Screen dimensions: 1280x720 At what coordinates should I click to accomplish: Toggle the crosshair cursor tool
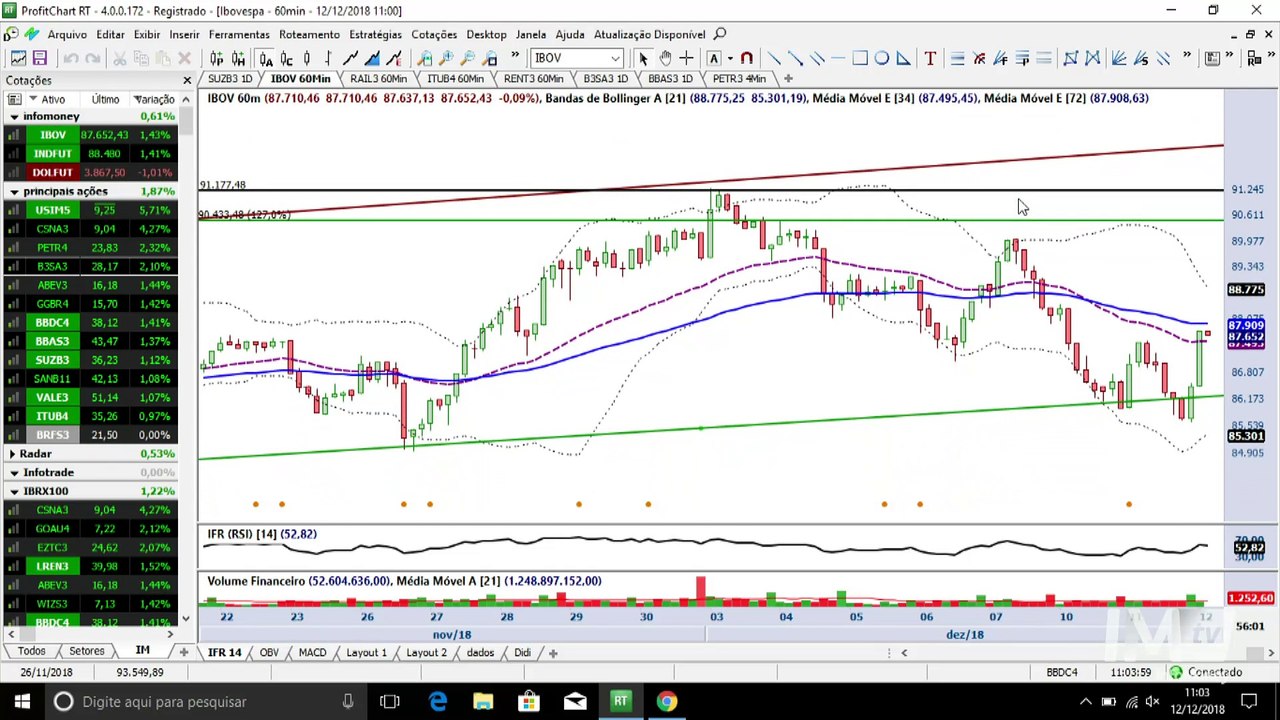[x=686, y=58]
